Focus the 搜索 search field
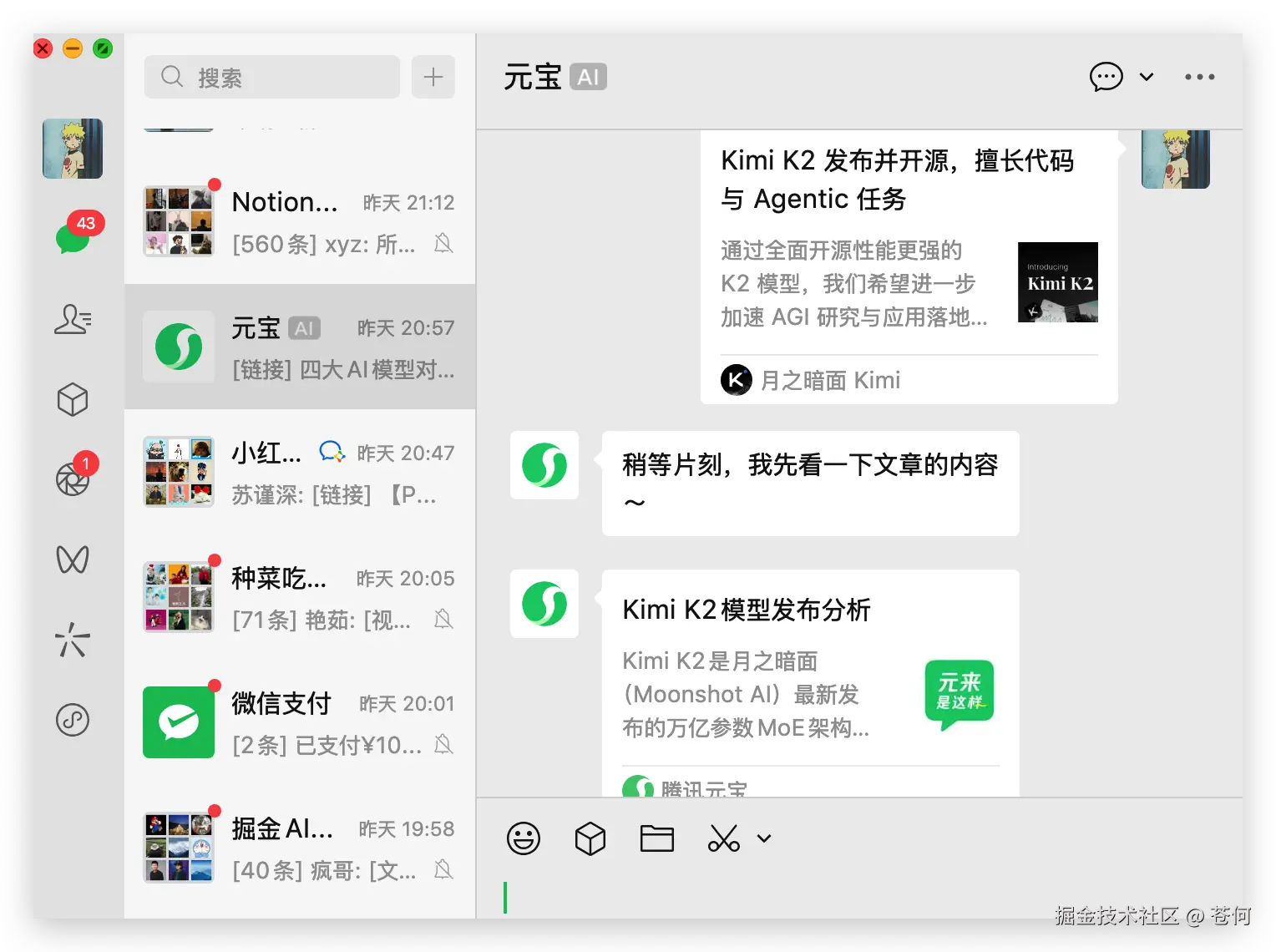 272,77
